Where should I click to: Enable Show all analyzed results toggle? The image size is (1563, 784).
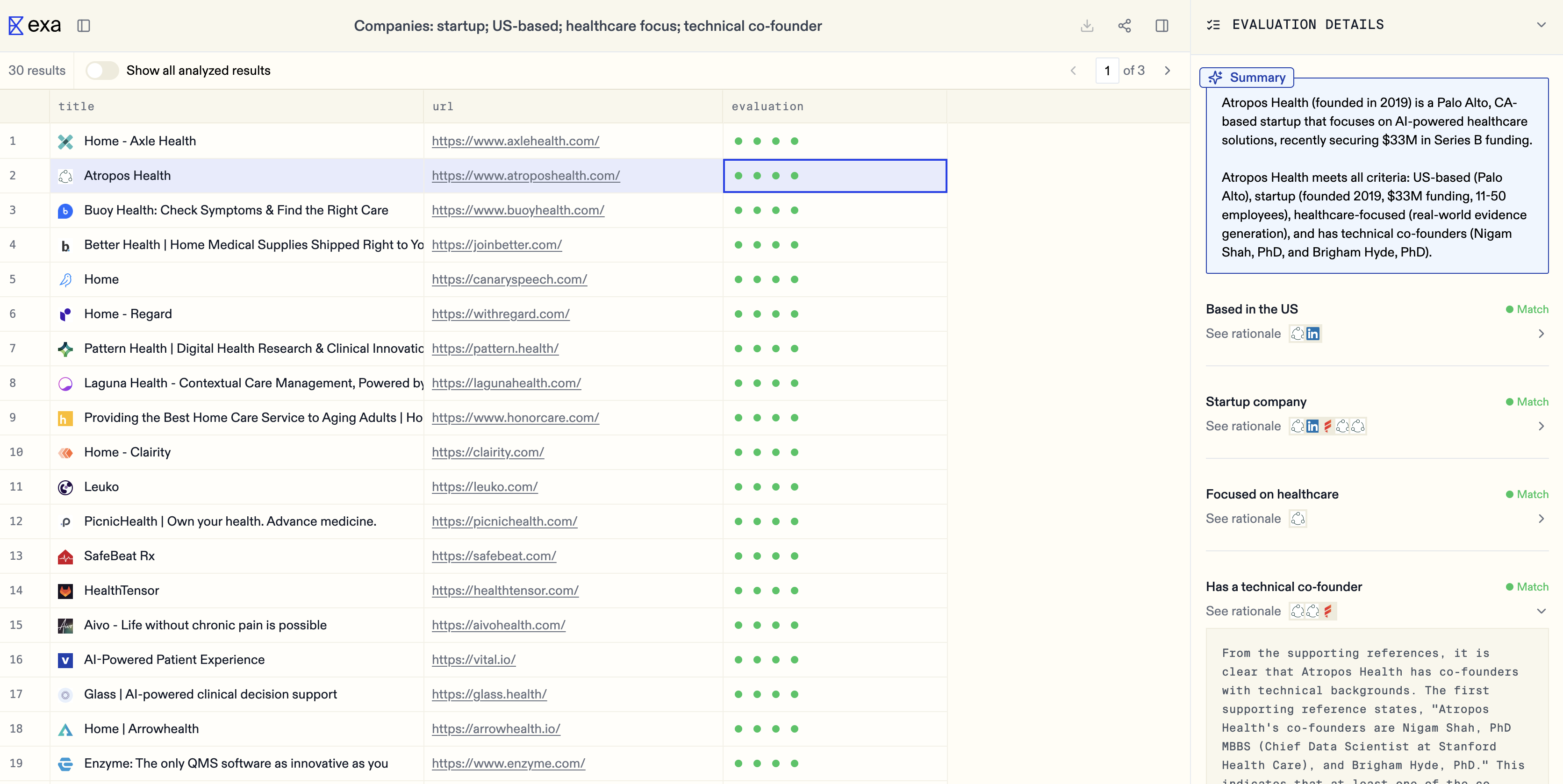[102, 71]
